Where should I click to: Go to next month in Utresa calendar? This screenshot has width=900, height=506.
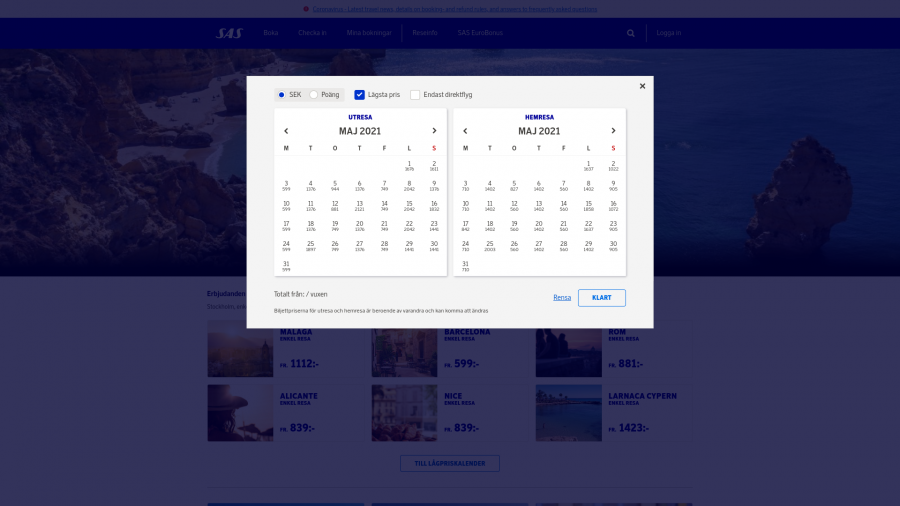point(434,131)
